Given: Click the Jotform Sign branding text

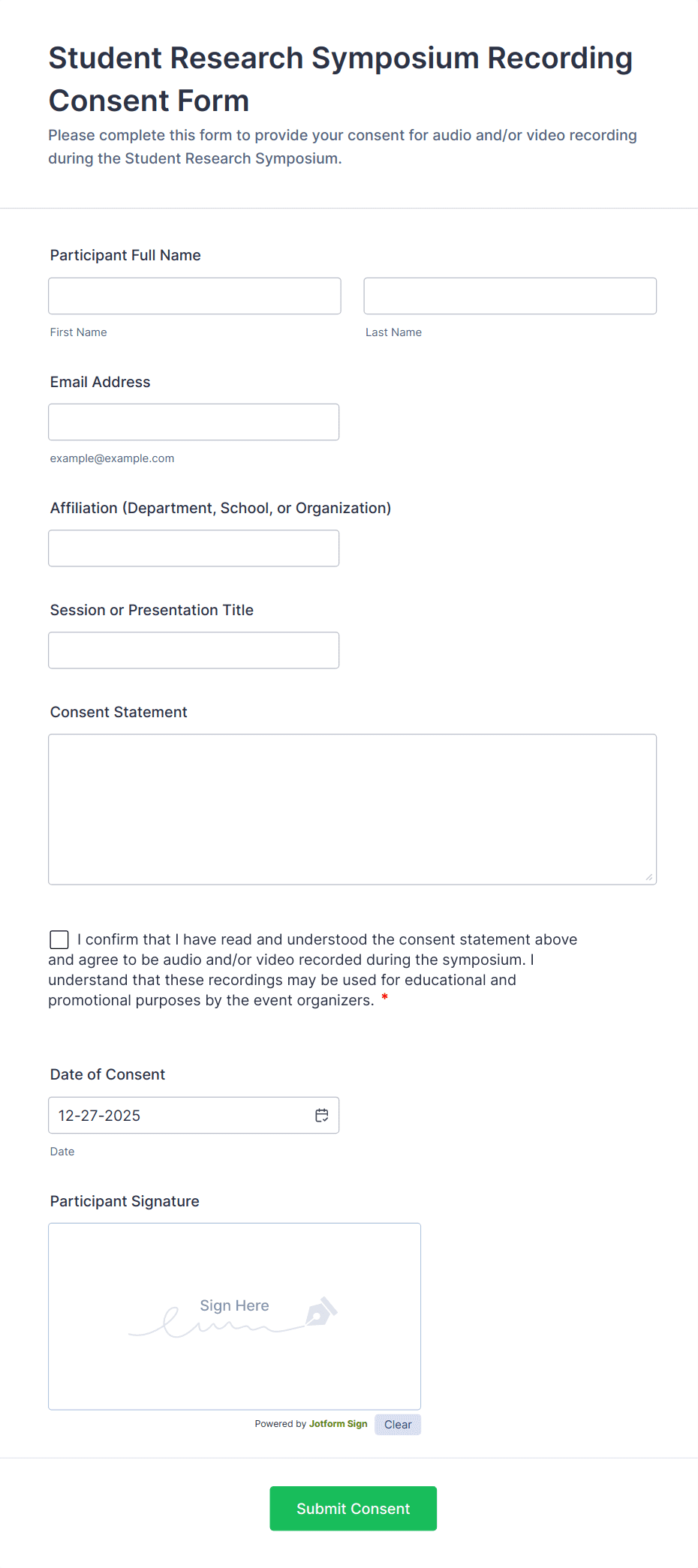Looking at the screenshot, I should click(x=338, y=1424).
